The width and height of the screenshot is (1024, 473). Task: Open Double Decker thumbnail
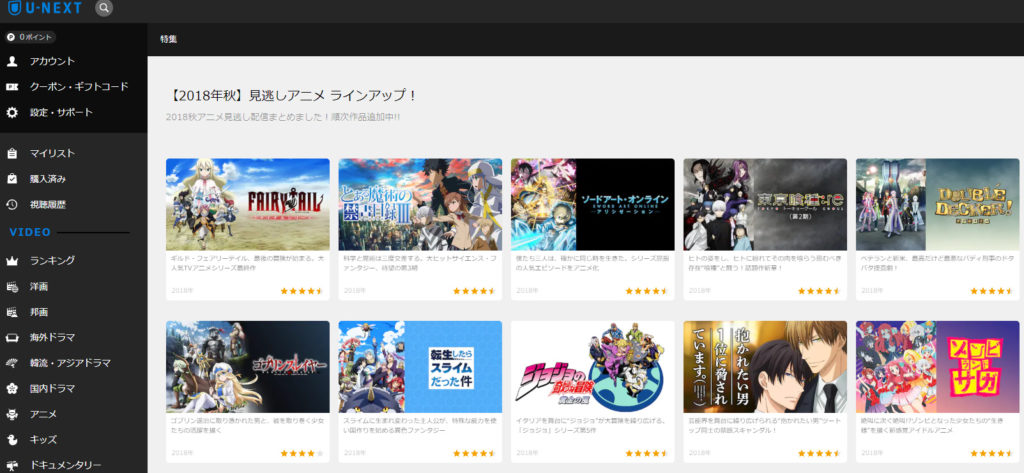click(937, 204)
